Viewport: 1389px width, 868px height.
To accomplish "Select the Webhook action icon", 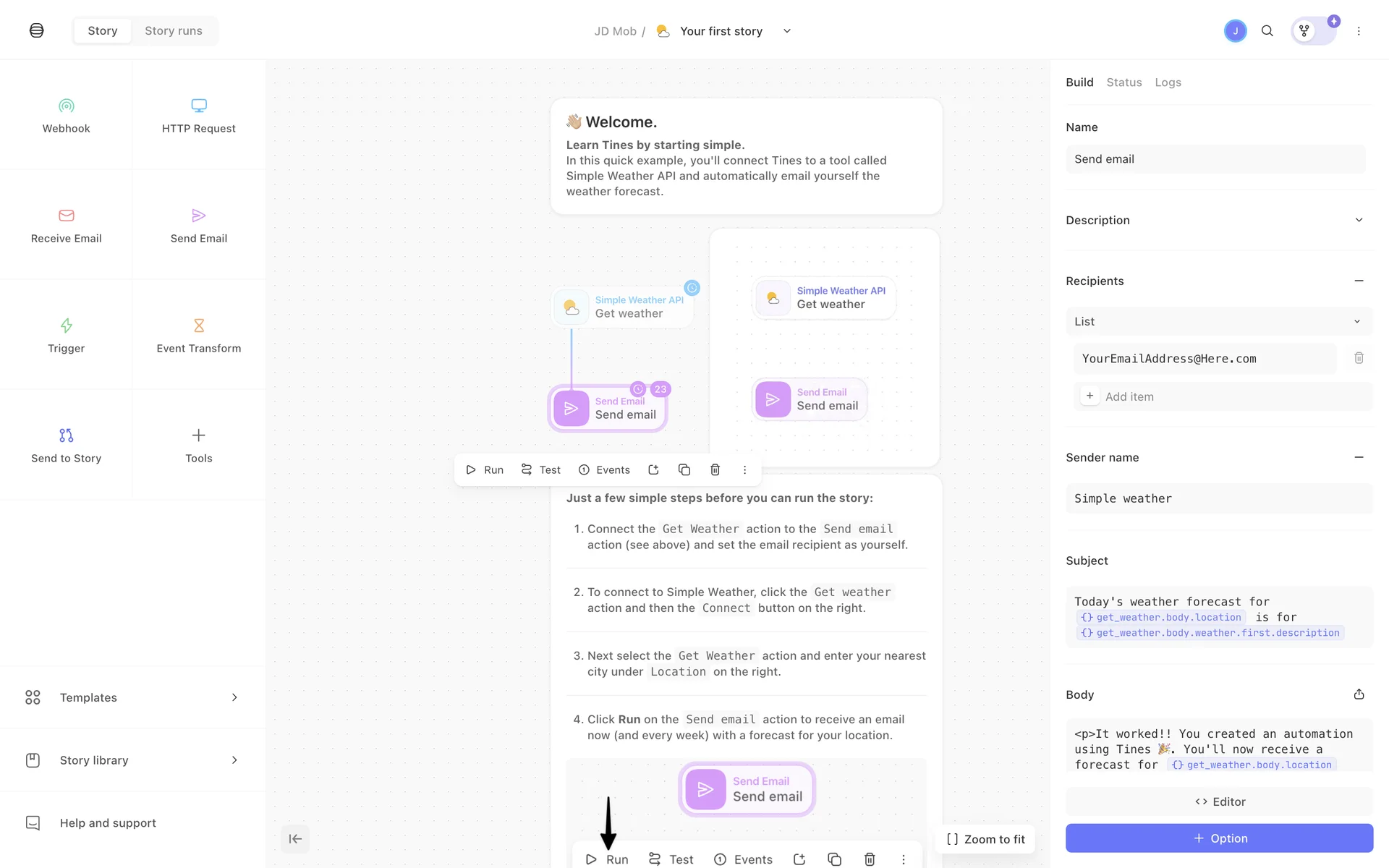I will click(x=66, y=106).
